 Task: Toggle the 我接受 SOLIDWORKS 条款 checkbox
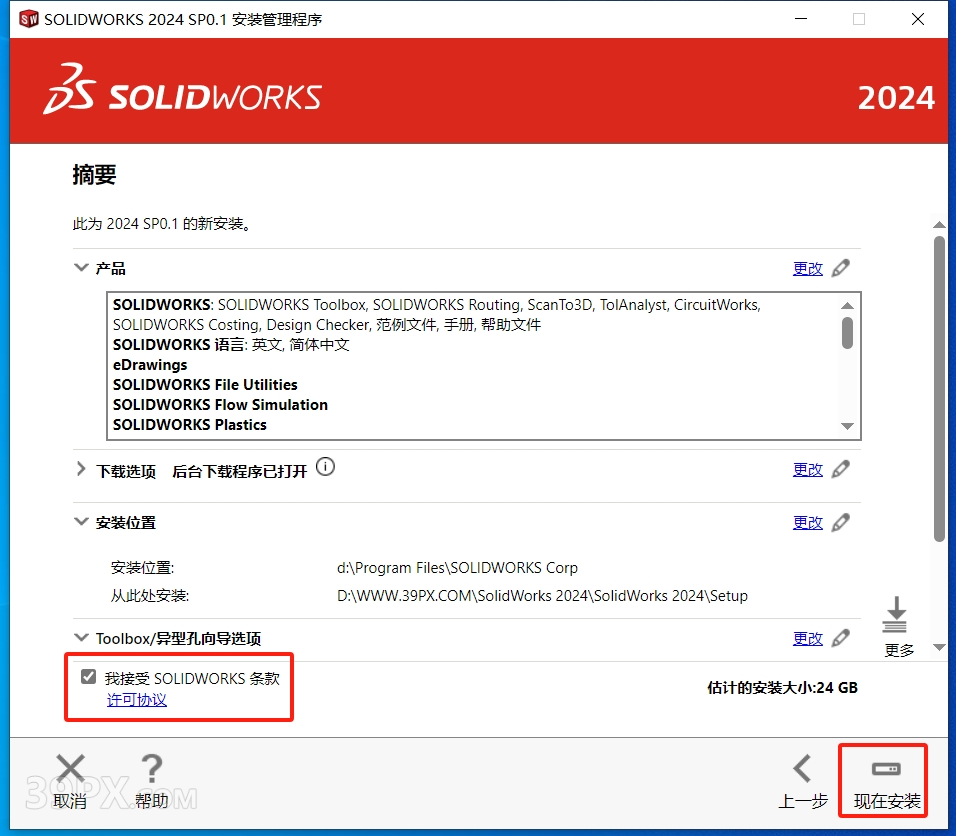click(x=89, y=677)
